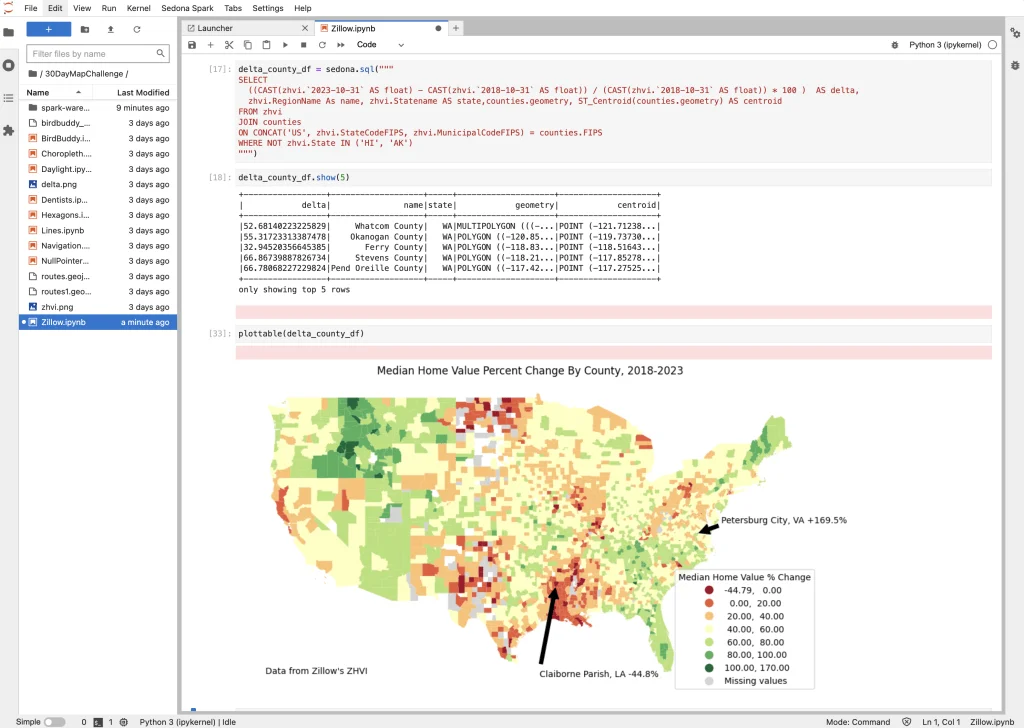
Task: Open the Kernel menu
Action: [x=138, y=8]
